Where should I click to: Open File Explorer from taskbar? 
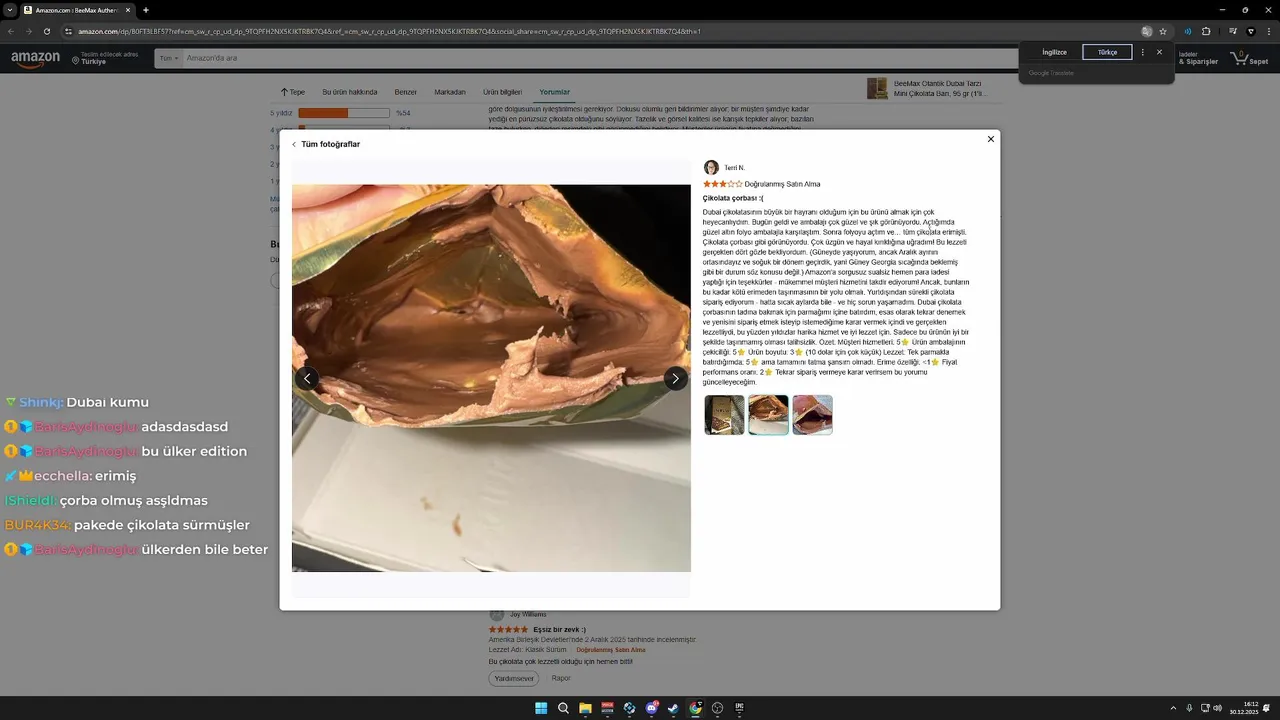point(585,708)
